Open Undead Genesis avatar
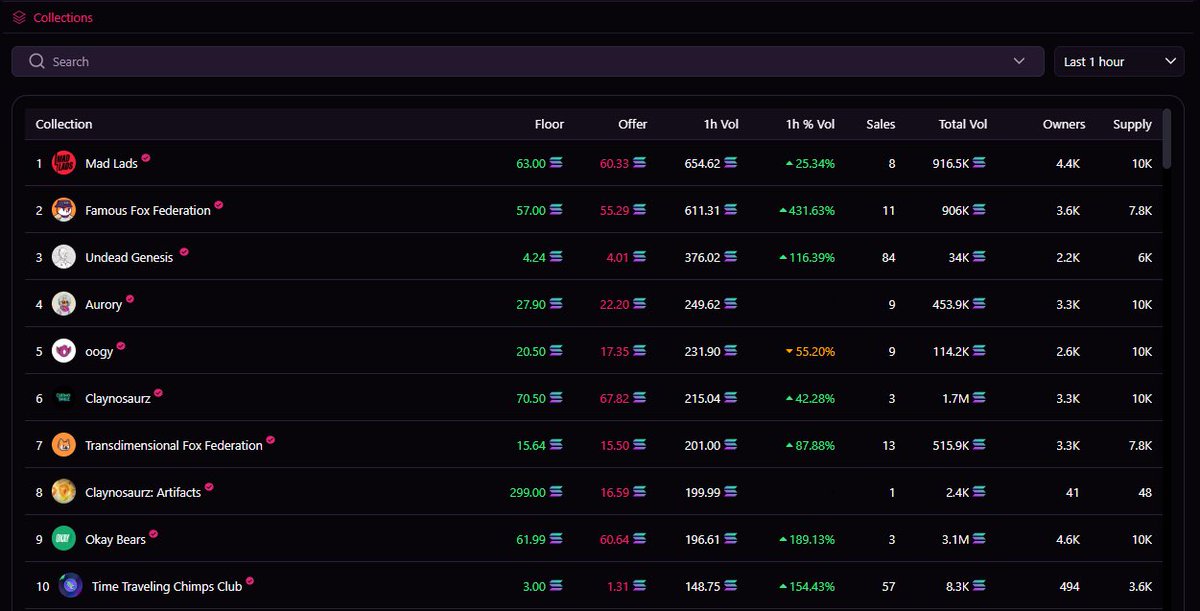1200x611 pixels. 64,257
